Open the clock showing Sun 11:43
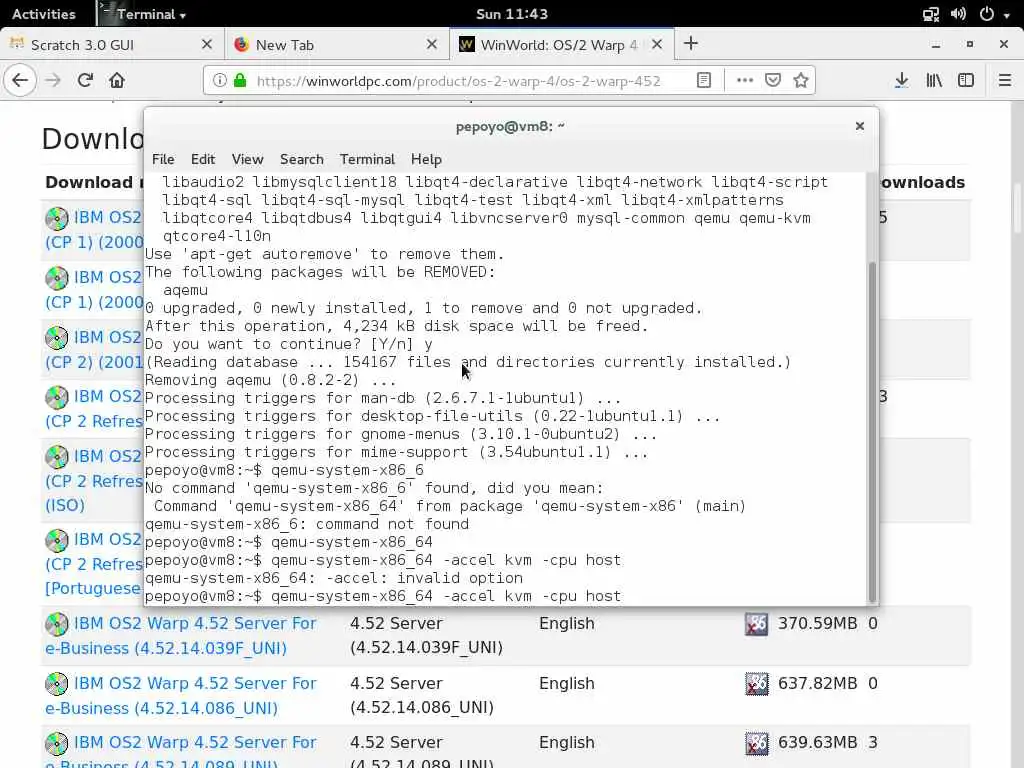This screenshot has height=768, width=1024. pyautogui.click(x=512, y=14)
